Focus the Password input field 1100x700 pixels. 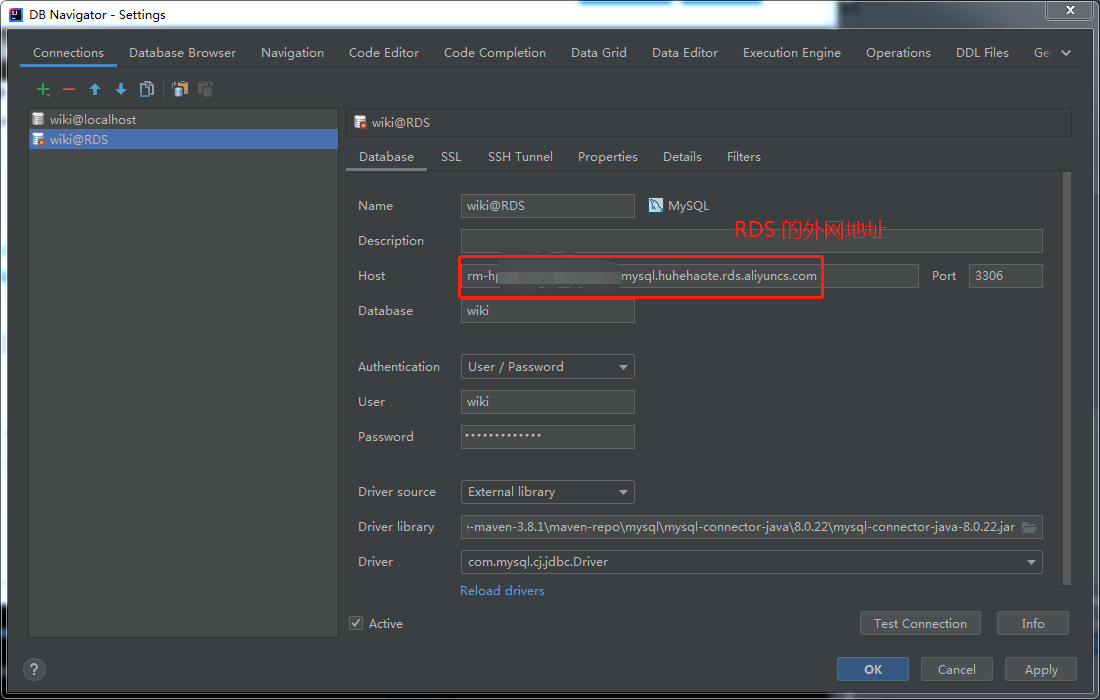[x=547, y=437]
